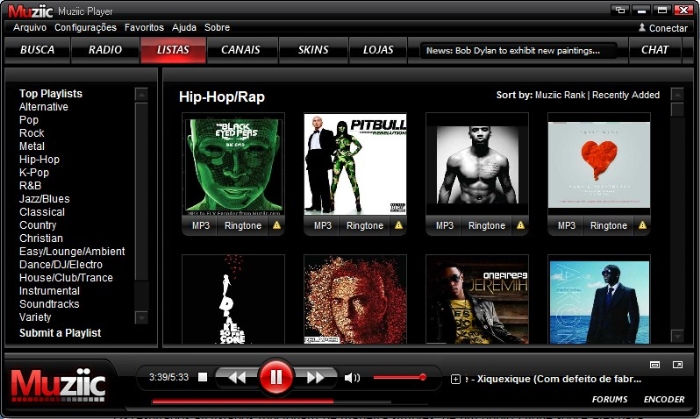Skip to the previous track

tap(237, 377)
